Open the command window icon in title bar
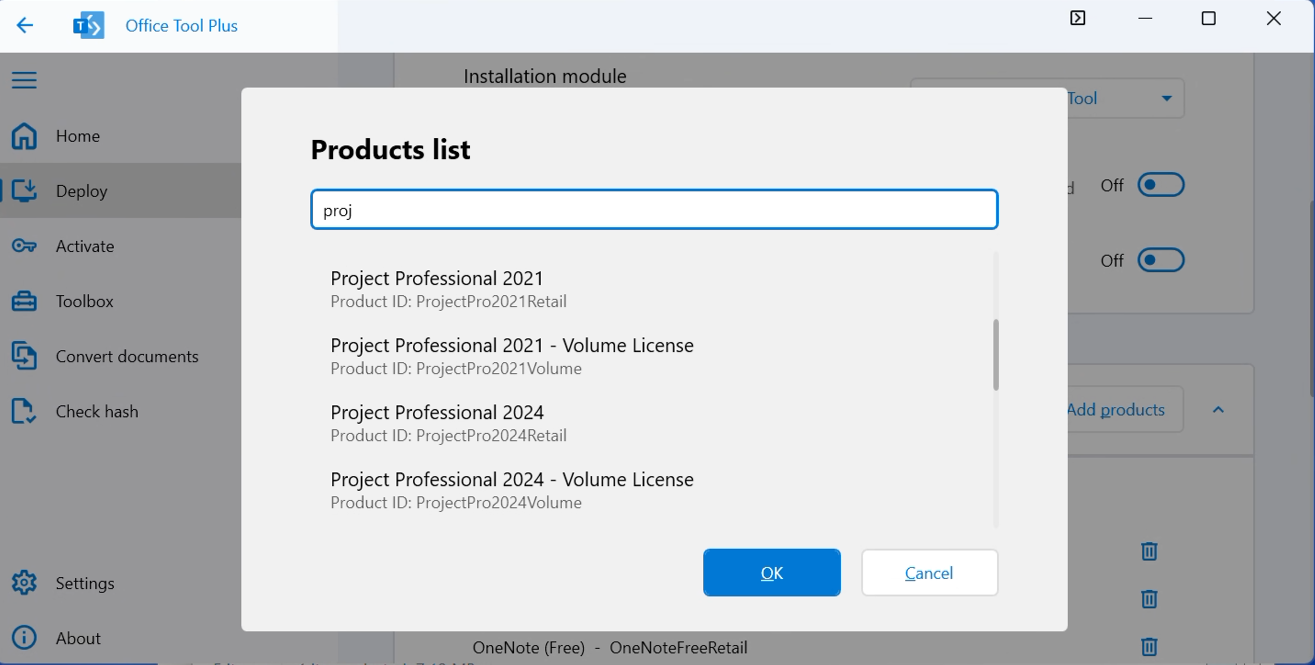 tap(1077, 18)
